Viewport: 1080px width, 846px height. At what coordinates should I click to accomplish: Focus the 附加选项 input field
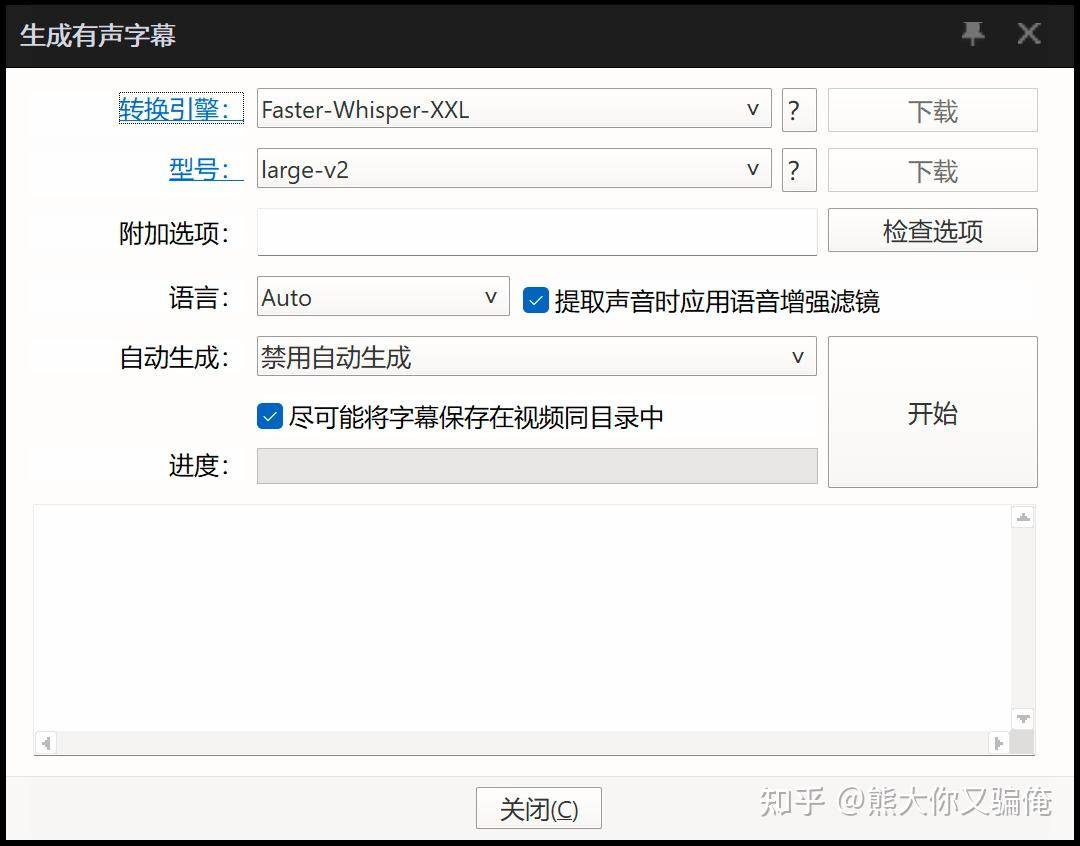[537, 232]
